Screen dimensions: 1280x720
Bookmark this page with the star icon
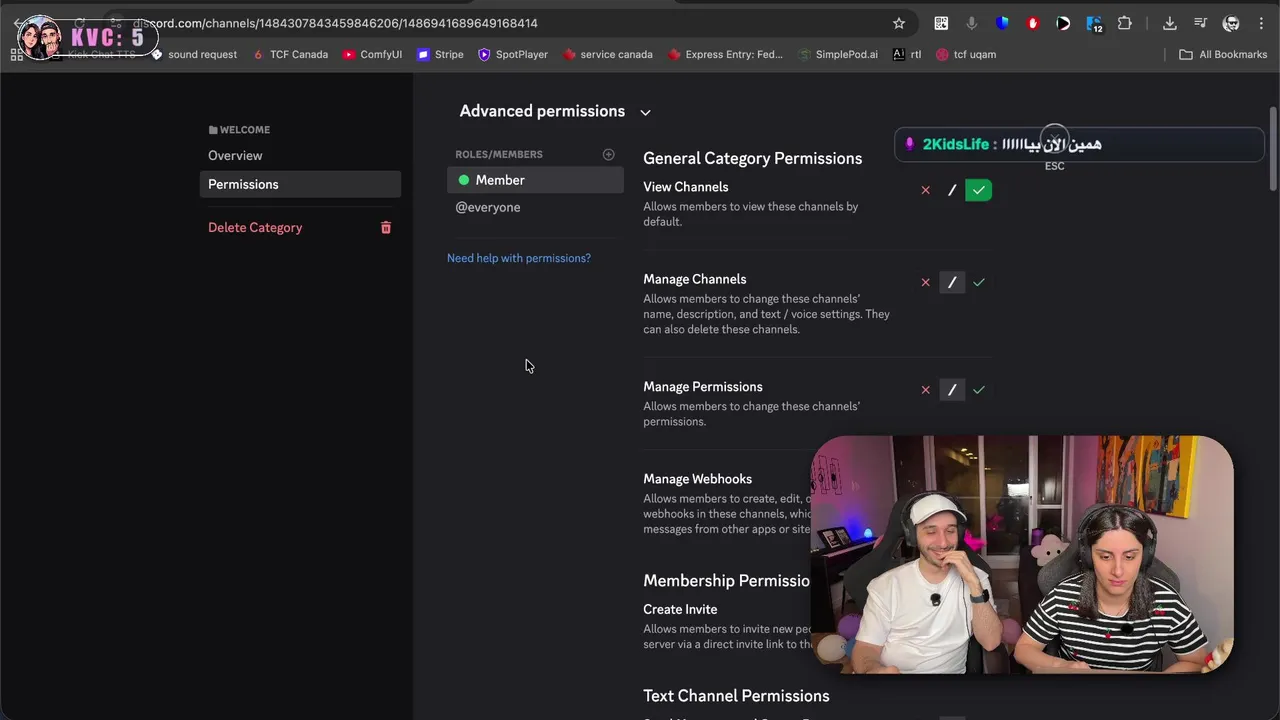899,23
